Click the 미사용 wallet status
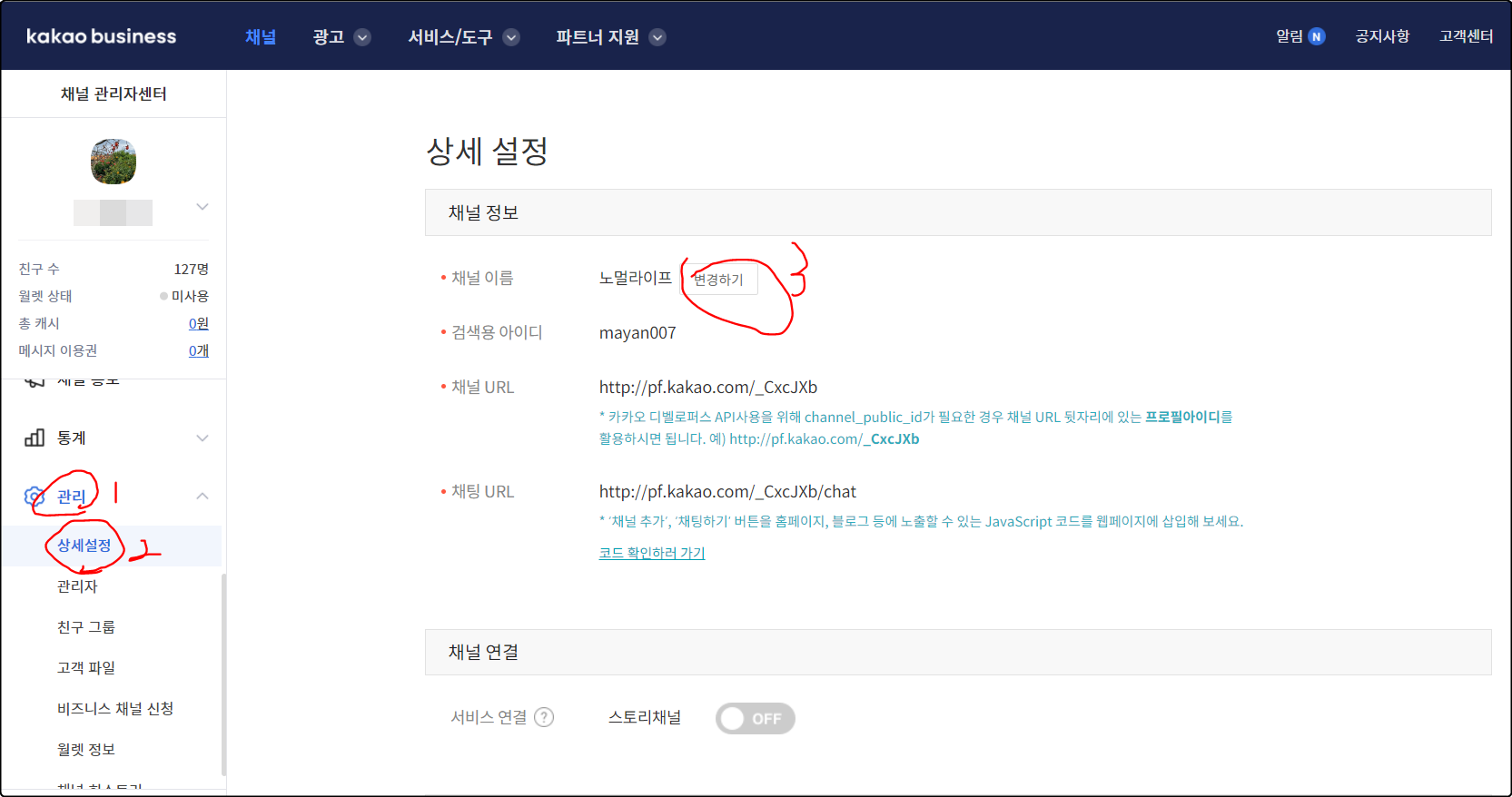 click(x=190, y=296)
